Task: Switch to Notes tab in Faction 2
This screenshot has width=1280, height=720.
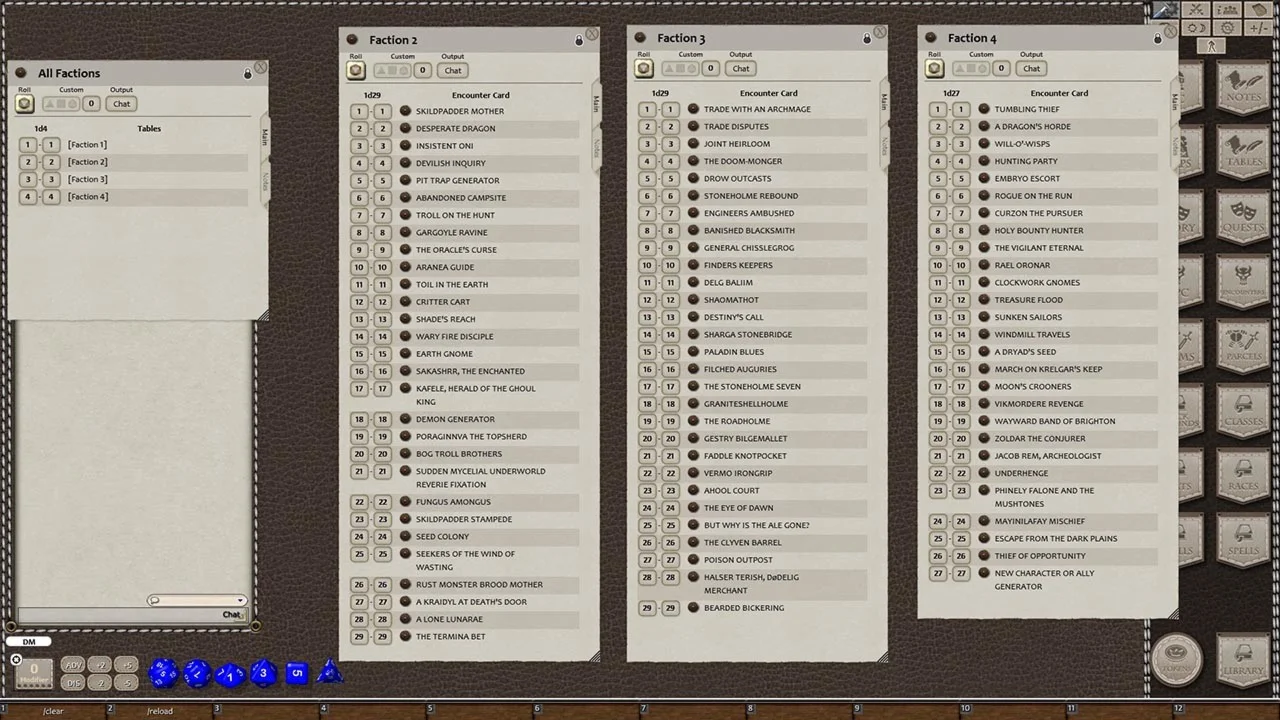Action: (x=597, y=148)
